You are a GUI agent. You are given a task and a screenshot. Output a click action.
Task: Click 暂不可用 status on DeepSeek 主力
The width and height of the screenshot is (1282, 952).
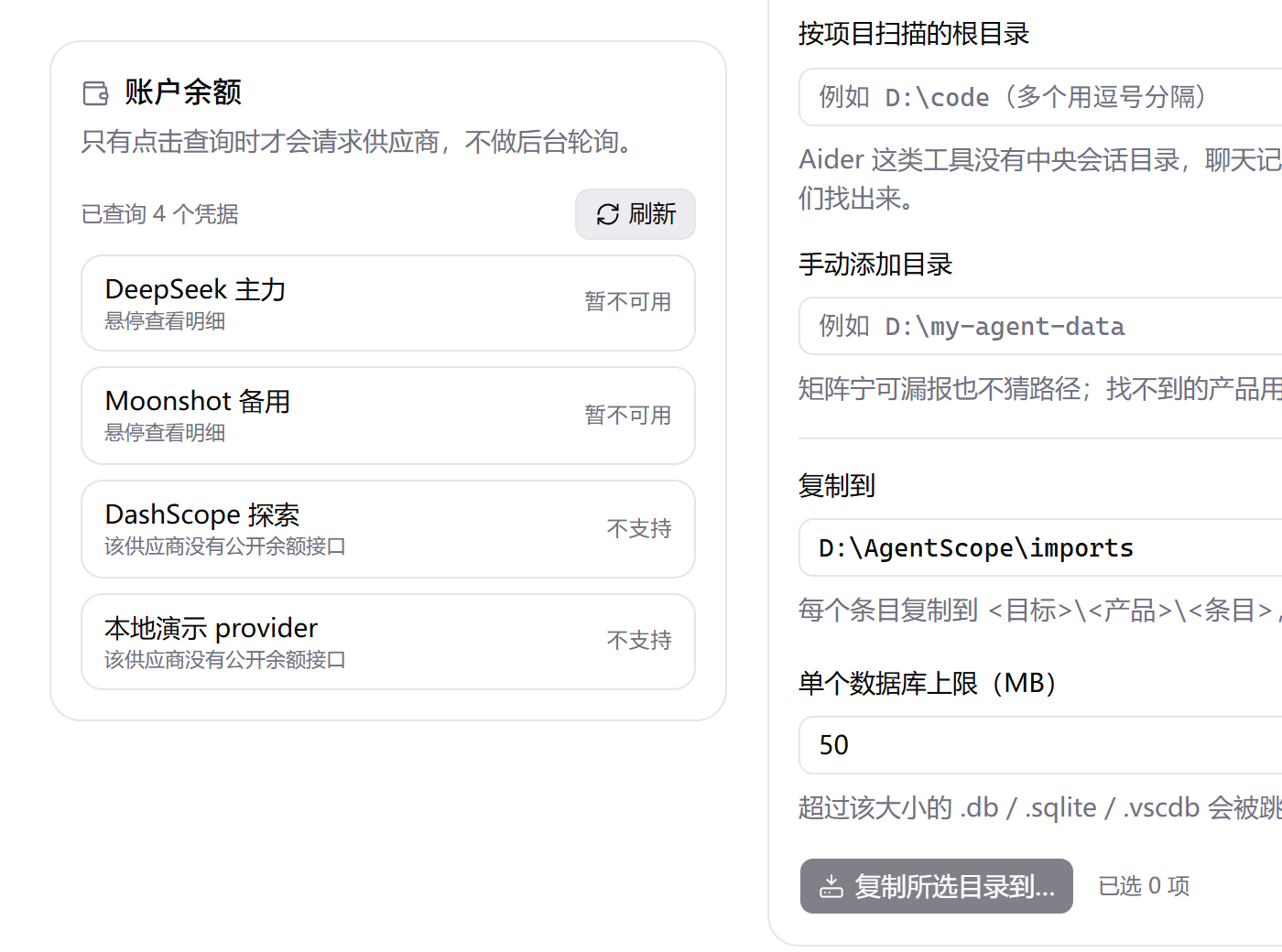[628, 302]
